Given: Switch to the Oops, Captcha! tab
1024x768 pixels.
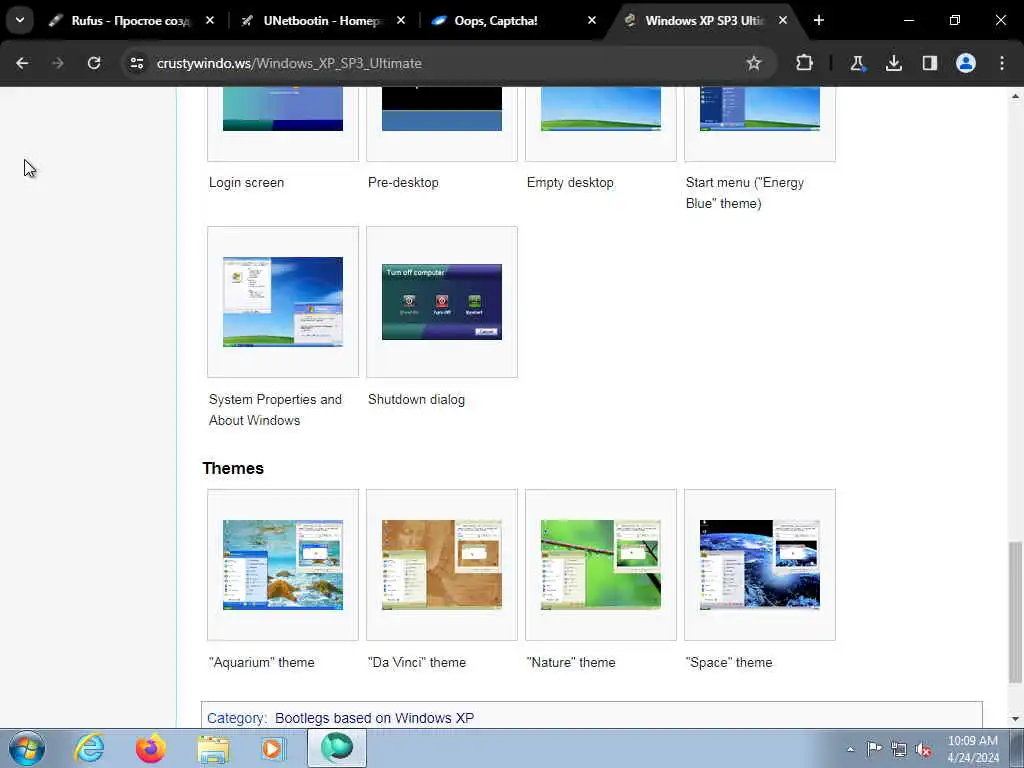Looking at the screenshot, I should point(513,21).
